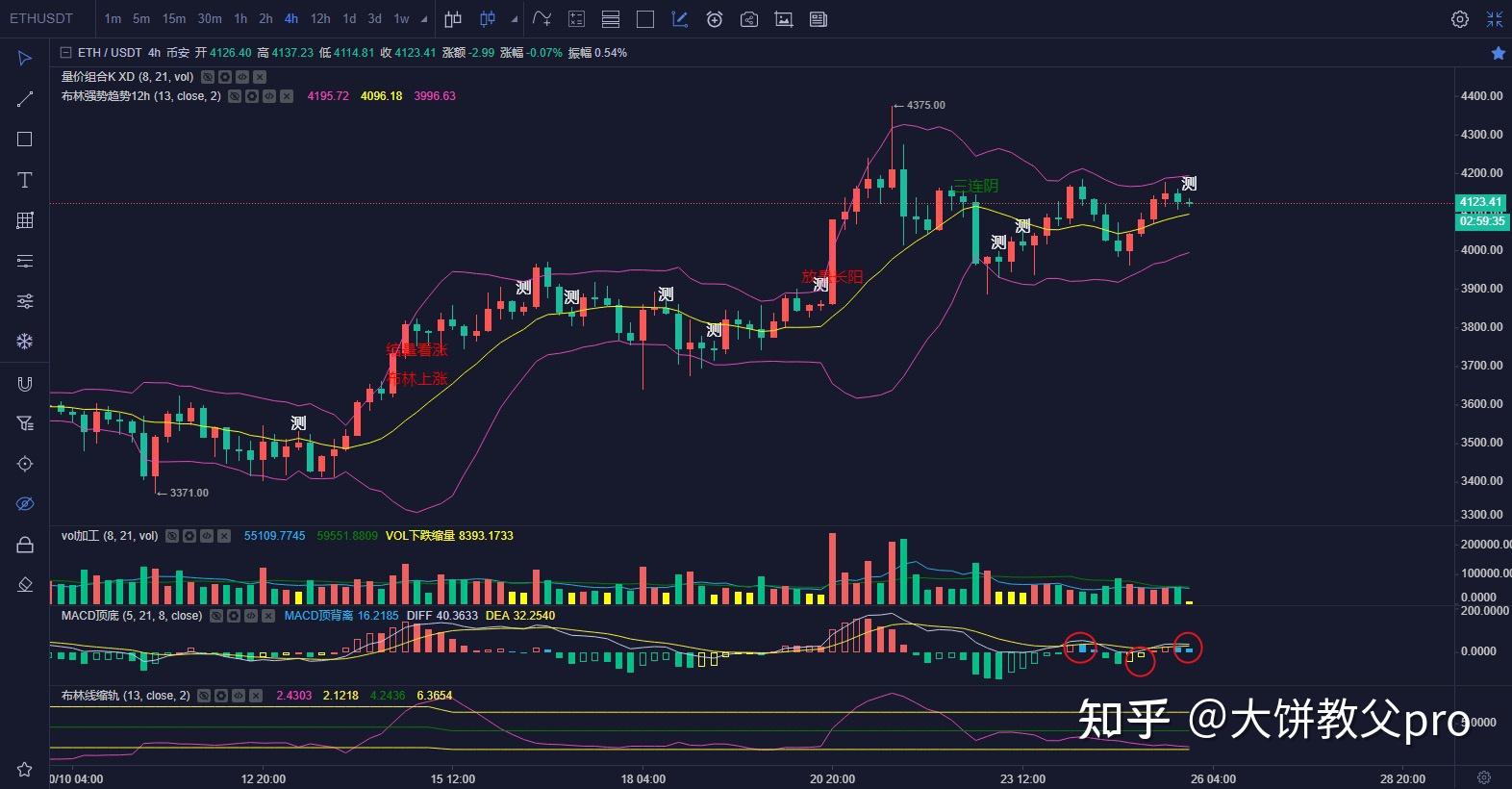The image size is (1512, 789).
Task: Hide the 量价组合K XD indicator
Action: (x=208, y=77)
